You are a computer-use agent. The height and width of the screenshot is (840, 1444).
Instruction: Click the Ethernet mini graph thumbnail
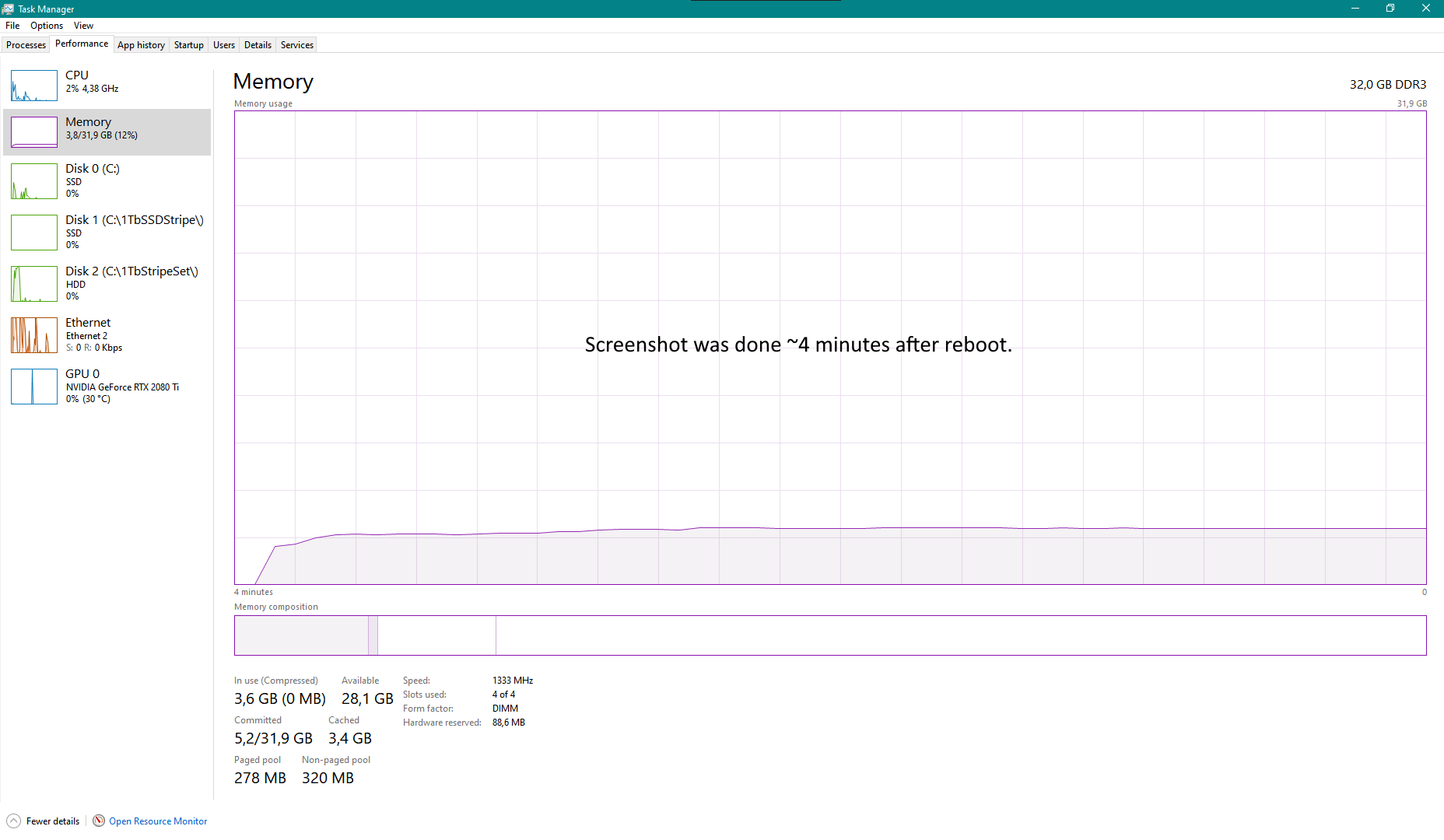pyautogui.click(x=34, y=335)
